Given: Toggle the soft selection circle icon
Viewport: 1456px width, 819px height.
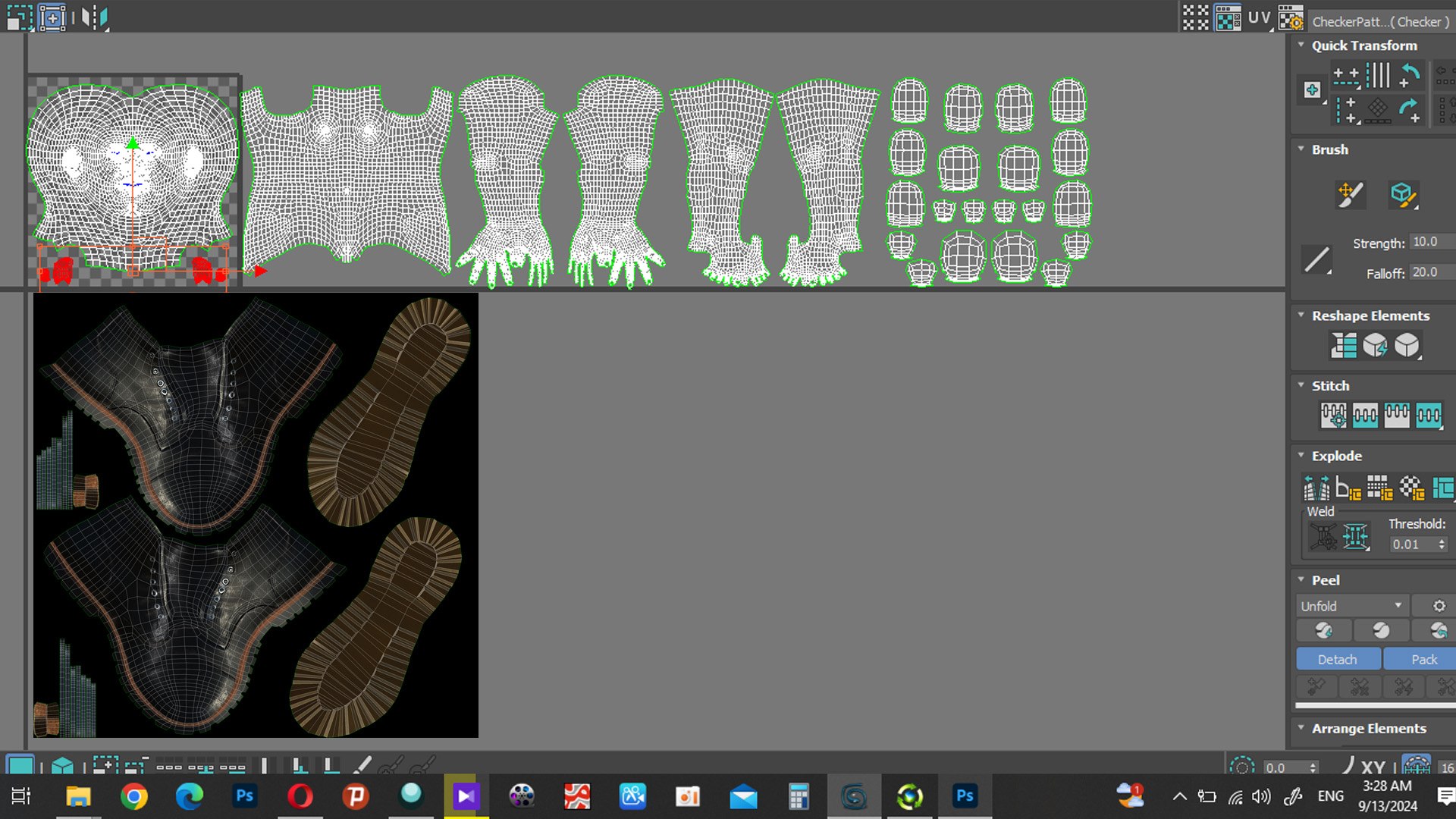Looking at the screenshot, I should 1241,767.
